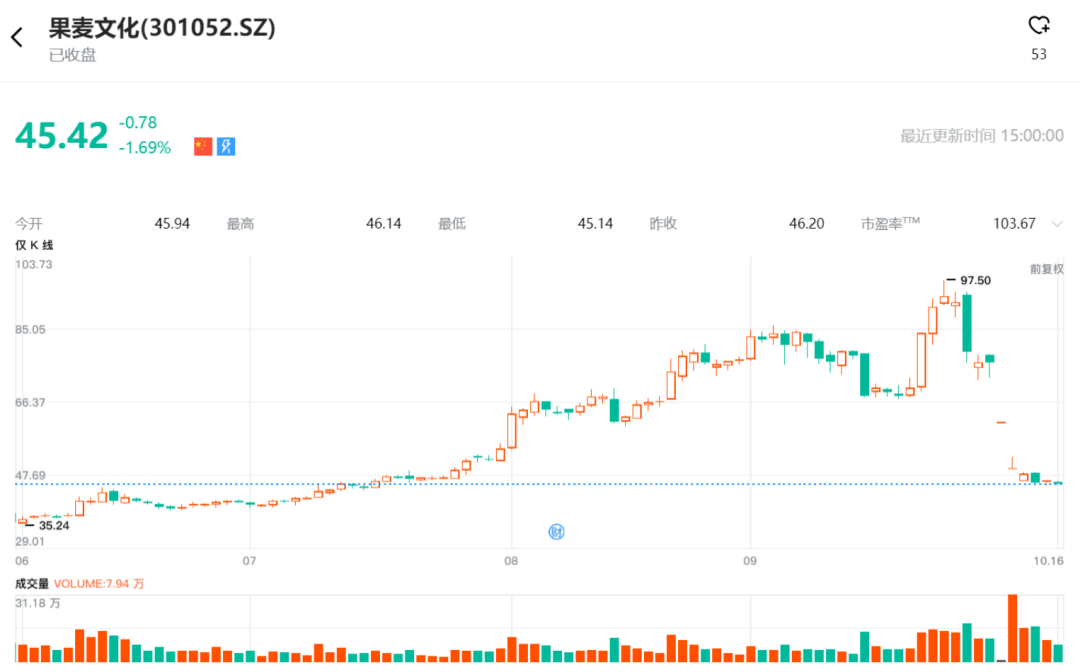Go back using the top-left arrow
The height and width of the screenshot is (672, 1080).
(17, 38)
